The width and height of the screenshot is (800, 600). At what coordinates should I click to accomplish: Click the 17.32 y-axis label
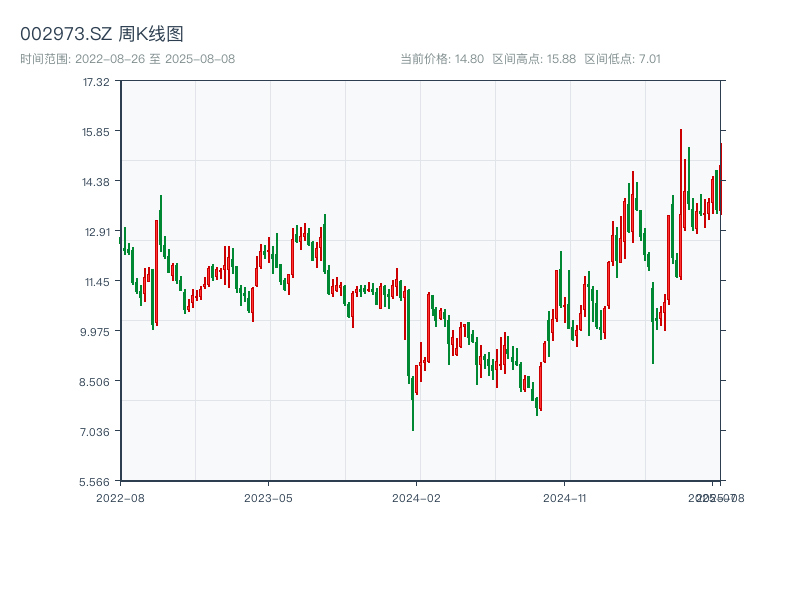[x=97, y=81]
